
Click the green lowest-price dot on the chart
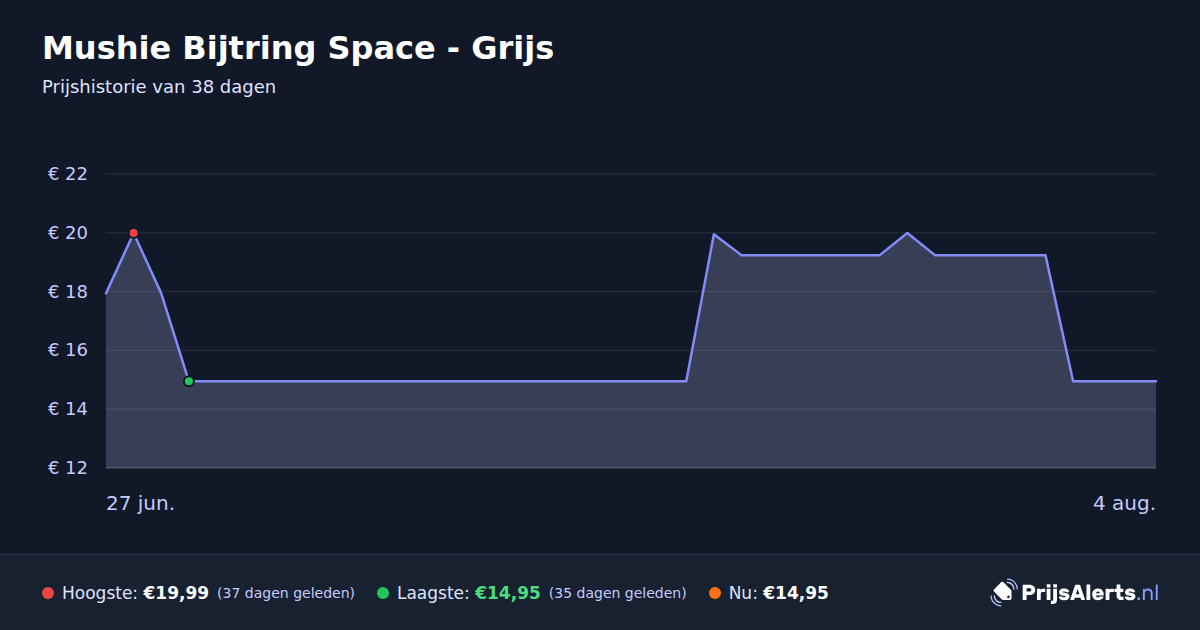[188, 381]
